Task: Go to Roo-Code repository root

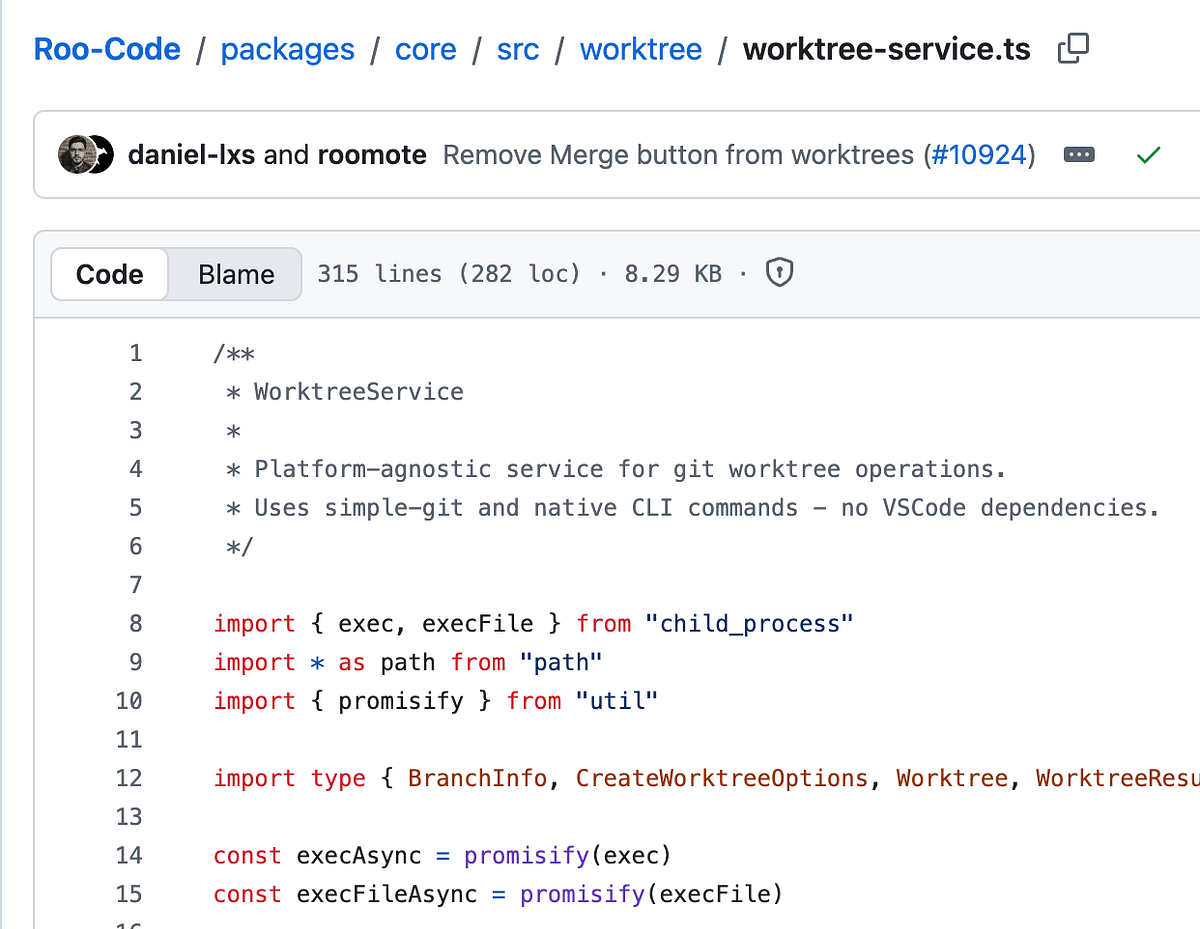Action: point(107,49)
